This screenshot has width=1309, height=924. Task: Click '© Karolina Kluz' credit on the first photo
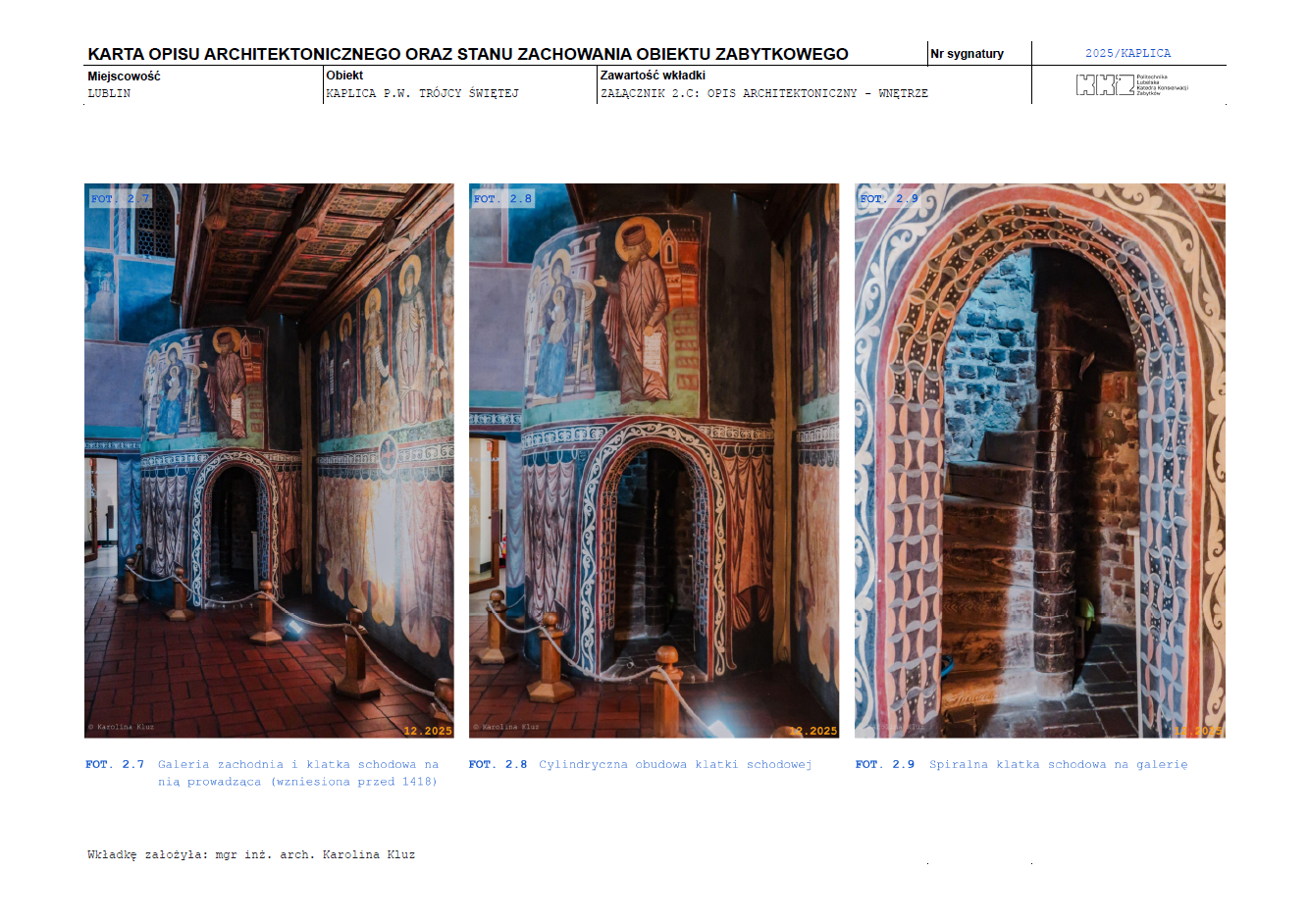(x=121, y=727)
